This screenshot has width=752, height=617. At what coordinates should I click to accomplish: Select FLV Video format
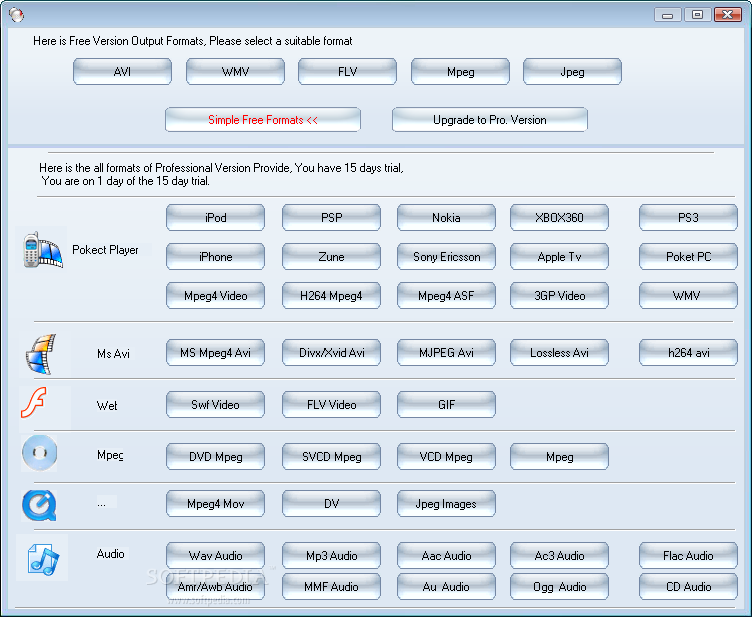pos(331,405)
